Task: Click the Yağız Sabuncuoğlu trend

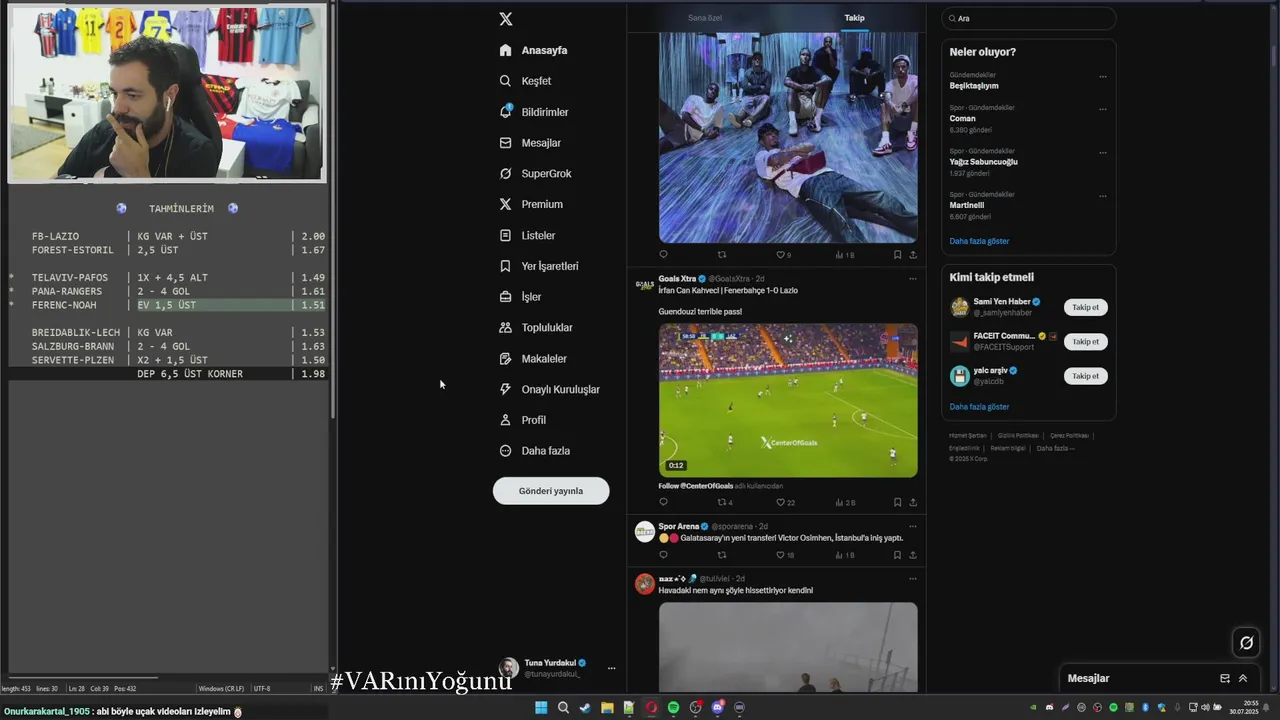Action: [x=984, y=162]
